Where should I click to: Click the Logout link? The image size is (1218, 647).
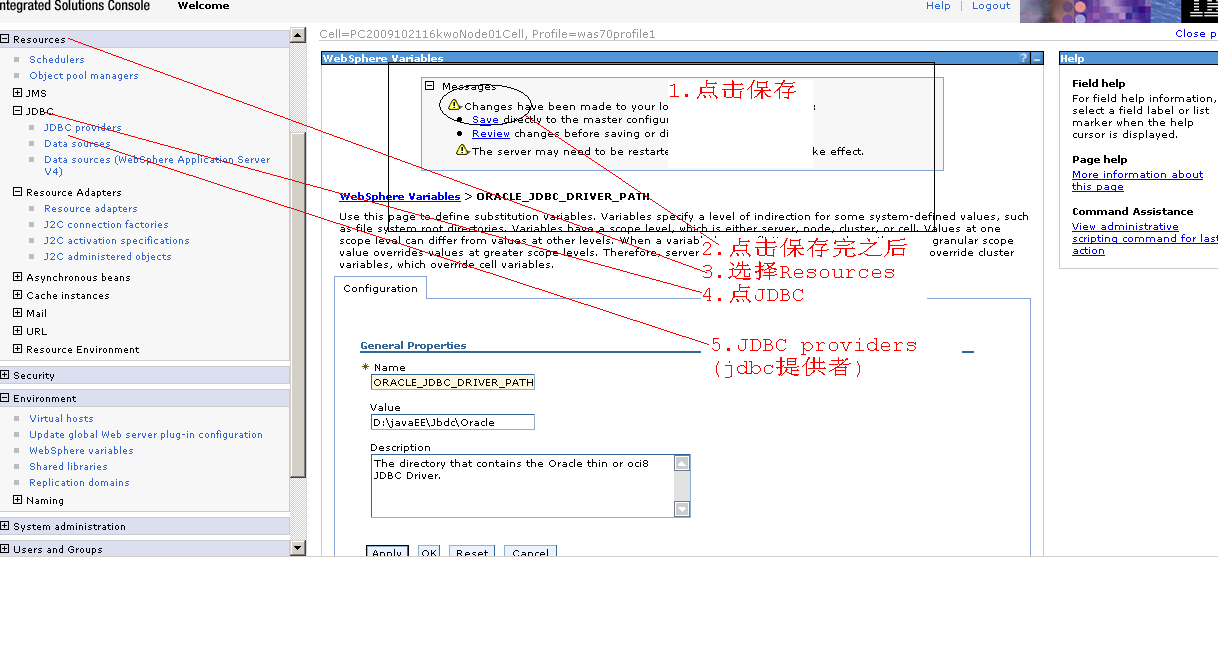(x=990, y=6)
